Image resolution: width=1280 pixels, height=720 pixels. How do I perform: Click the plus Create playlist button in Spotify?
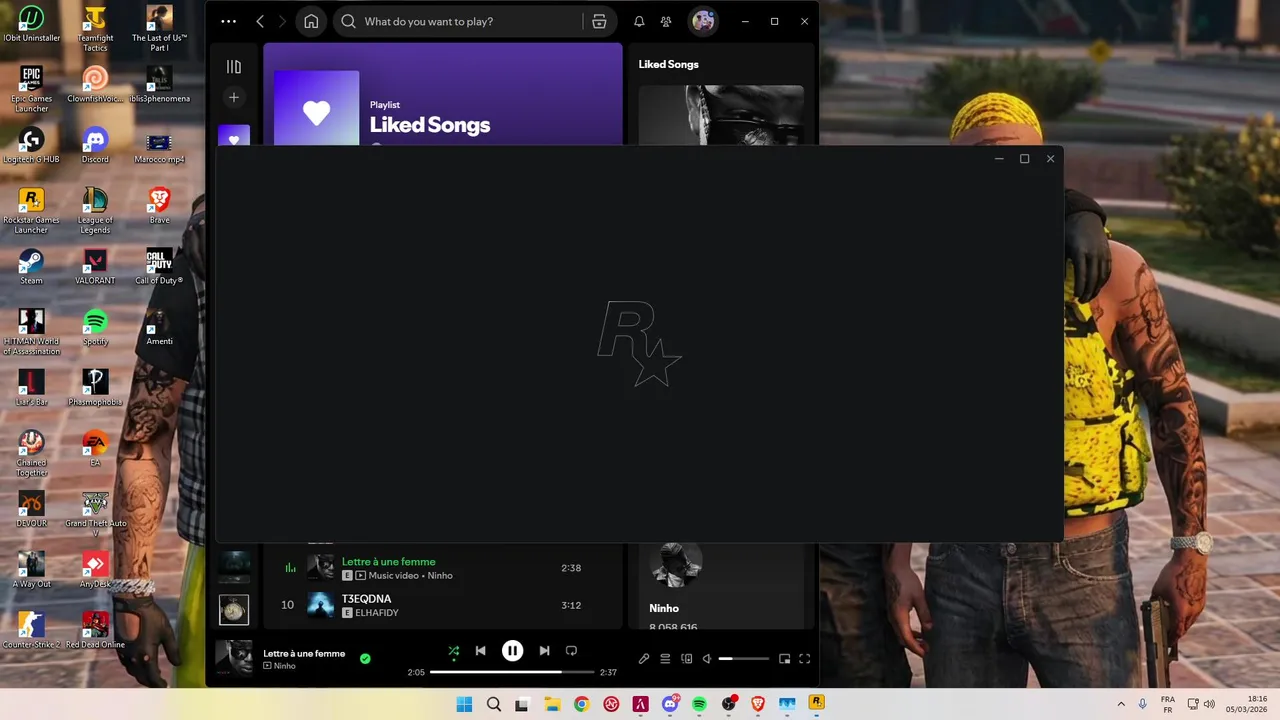click(x=234, y=97)
